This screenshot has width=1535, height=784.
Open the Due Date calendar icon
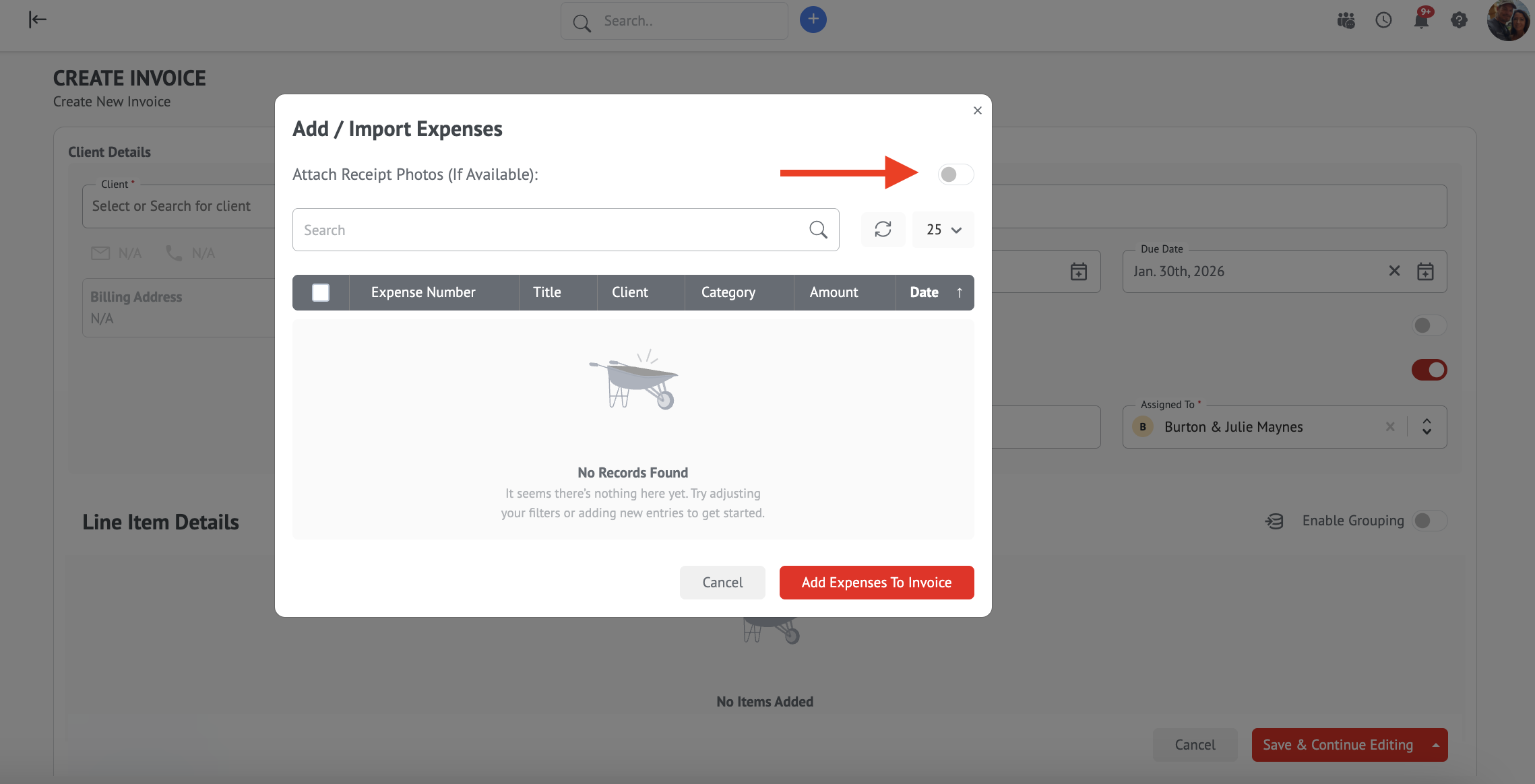pos(1425,271)
